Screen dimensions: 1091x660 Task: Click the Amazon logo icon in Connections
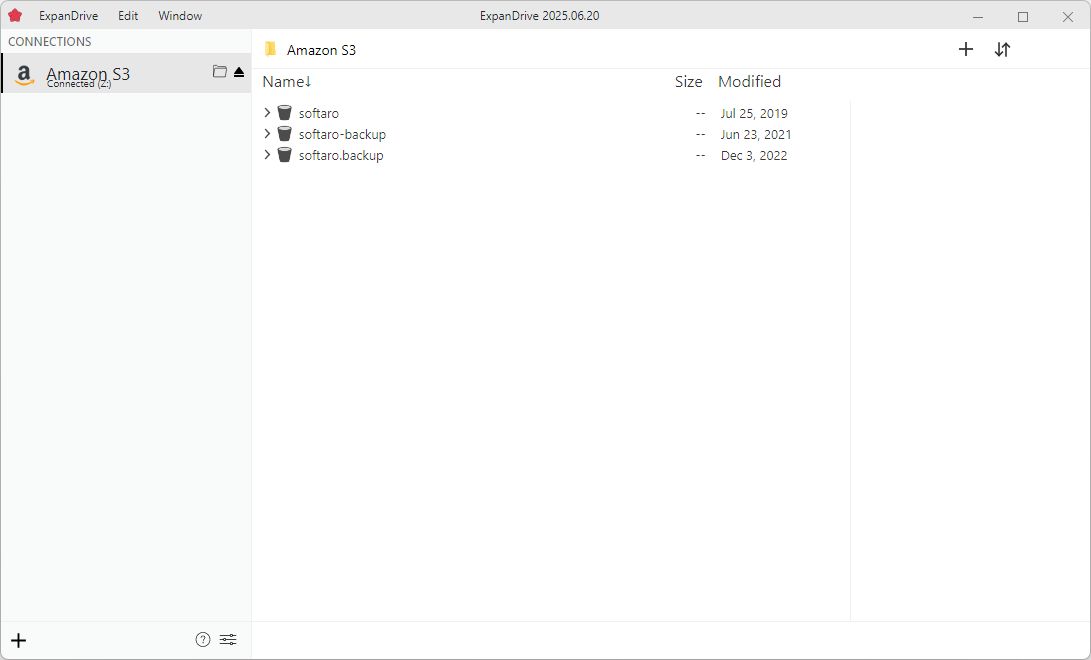(24, 75)
